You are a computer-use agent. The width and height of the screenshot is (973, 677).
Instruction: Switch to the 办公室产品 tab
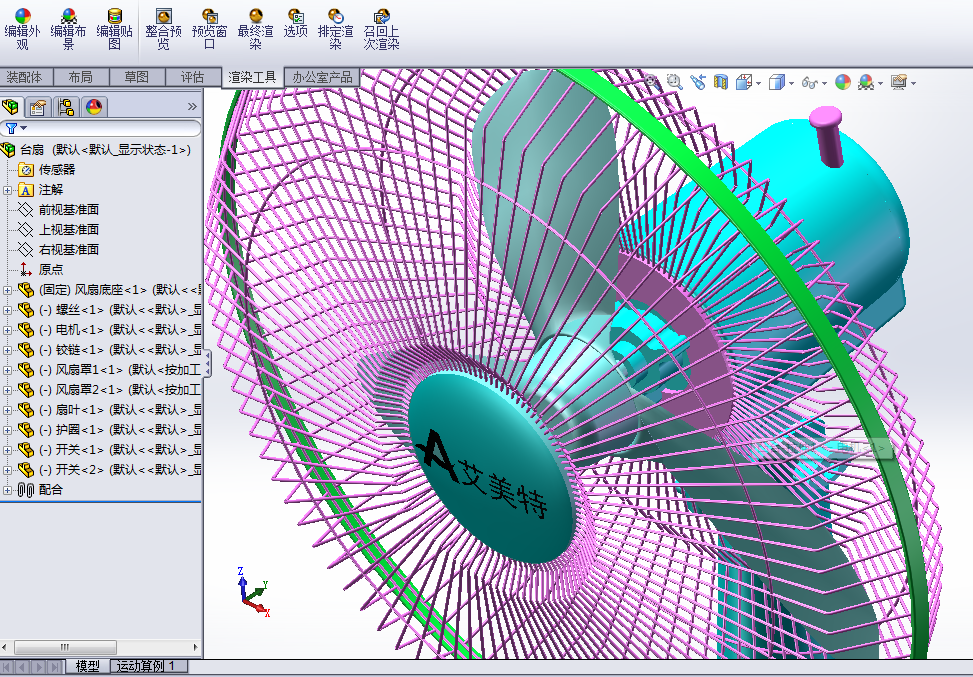coord(322,77)
